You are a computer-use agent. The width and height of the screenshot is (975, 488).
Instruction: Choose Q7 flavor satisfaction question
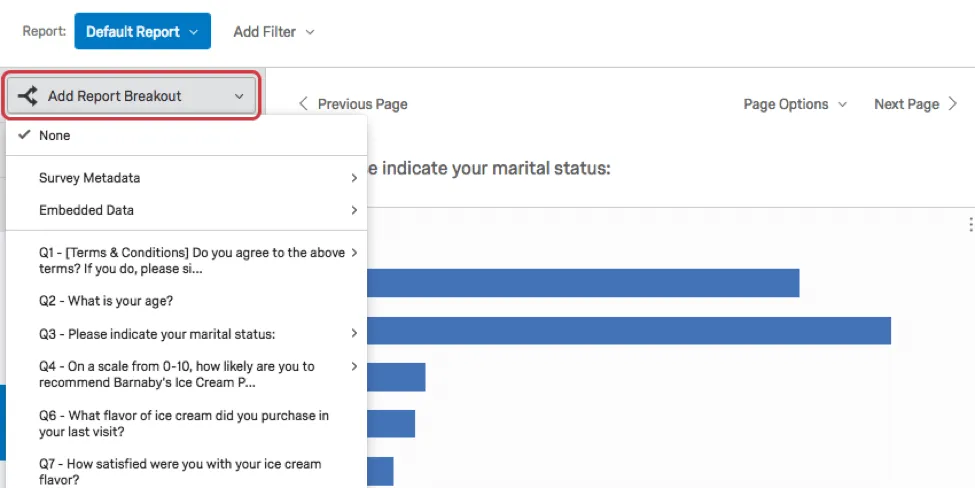point(180,471)
